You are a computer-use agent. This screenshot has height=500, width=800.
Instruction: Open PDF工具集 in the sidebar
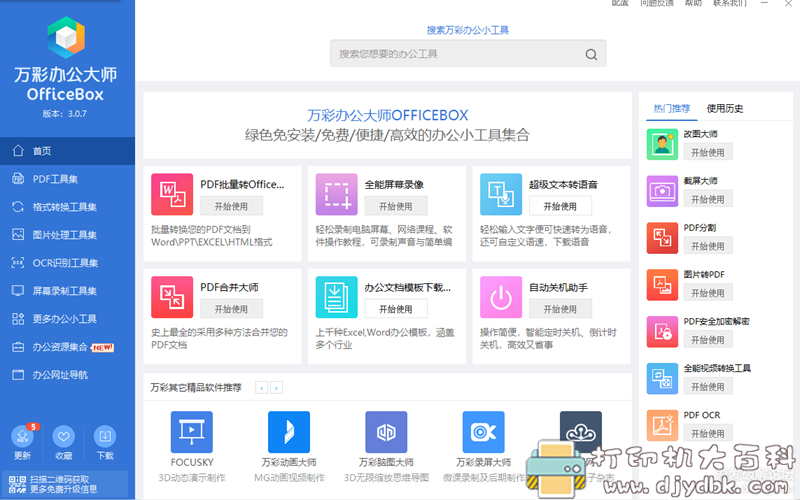(x=67, y=179)
